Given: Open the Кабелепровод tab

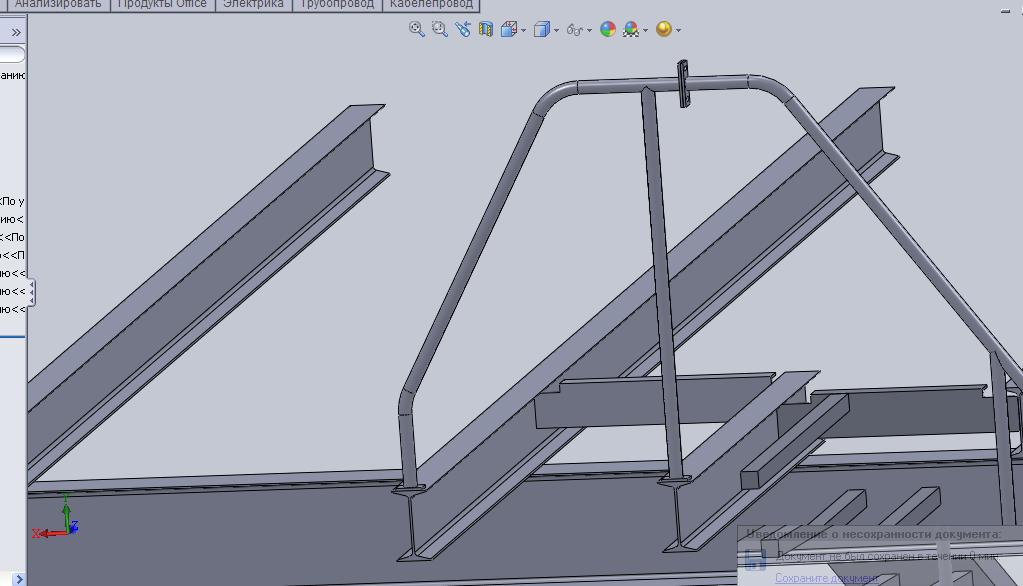Looking at the screenshot, I should (x=431, y=5).
